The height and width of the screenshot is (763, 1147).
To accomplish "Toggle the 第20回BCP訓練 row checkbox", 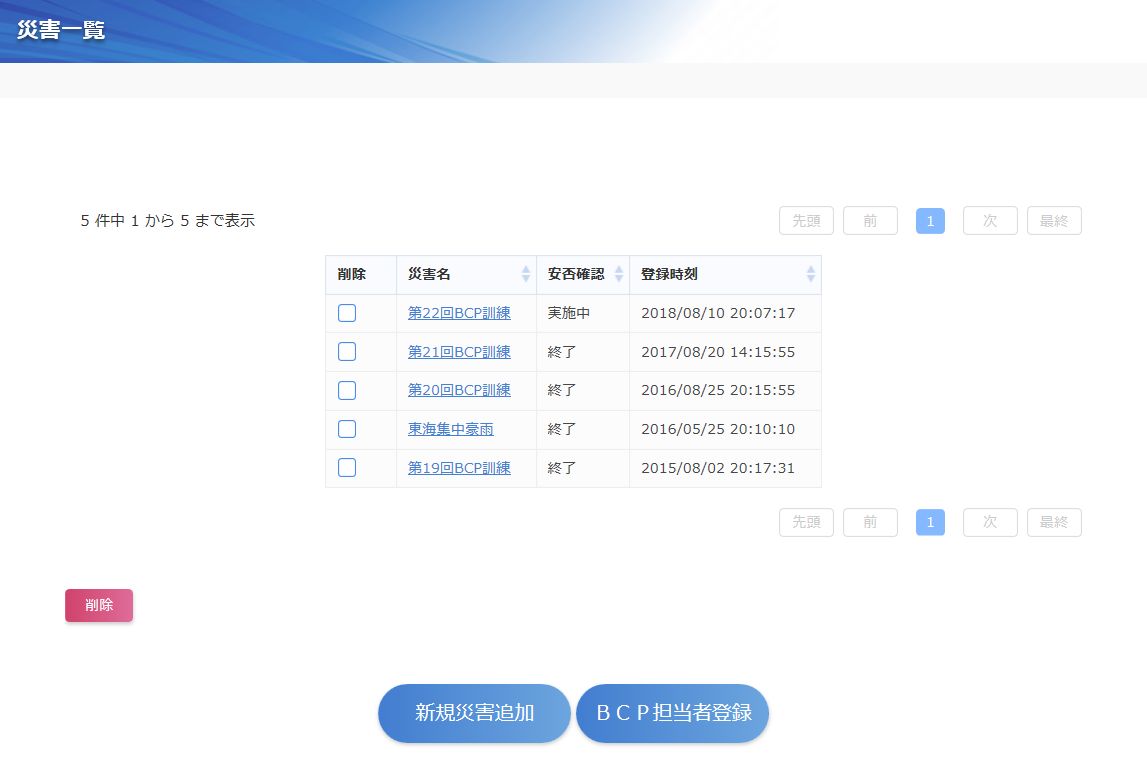I will point(347,391).
